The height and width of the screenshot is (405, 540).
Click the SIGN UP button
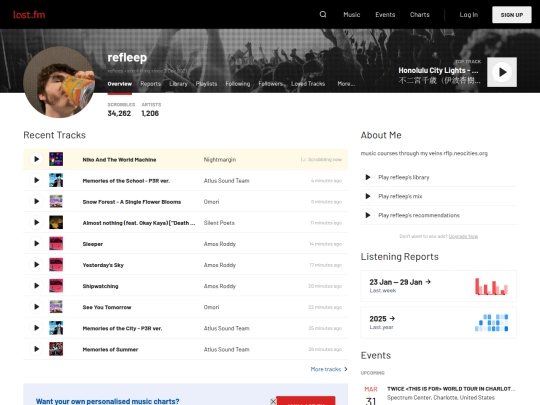[x=511, y=15]
